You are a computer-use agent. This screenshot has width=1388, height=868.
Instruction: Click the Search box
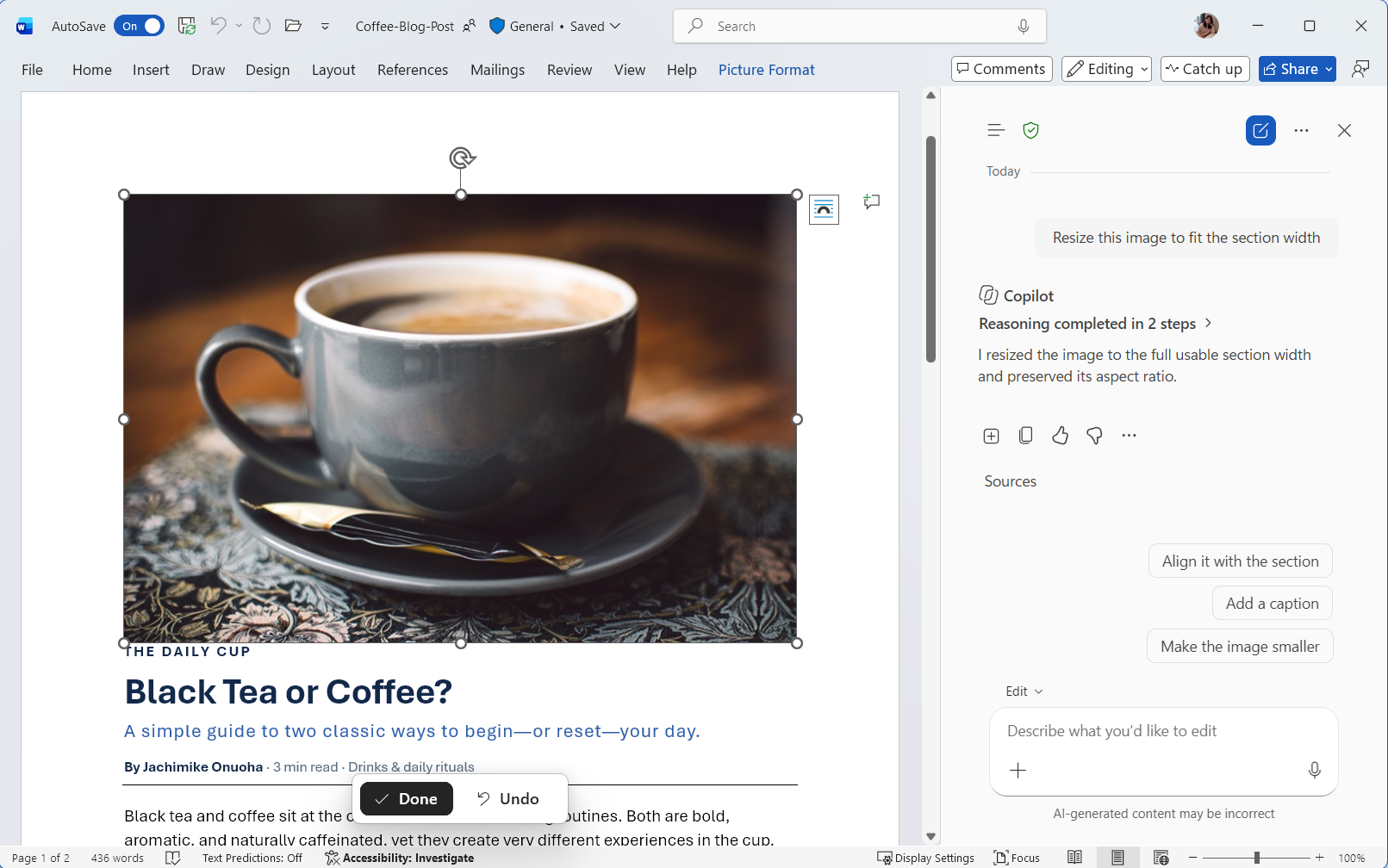(x=859, y=26)
